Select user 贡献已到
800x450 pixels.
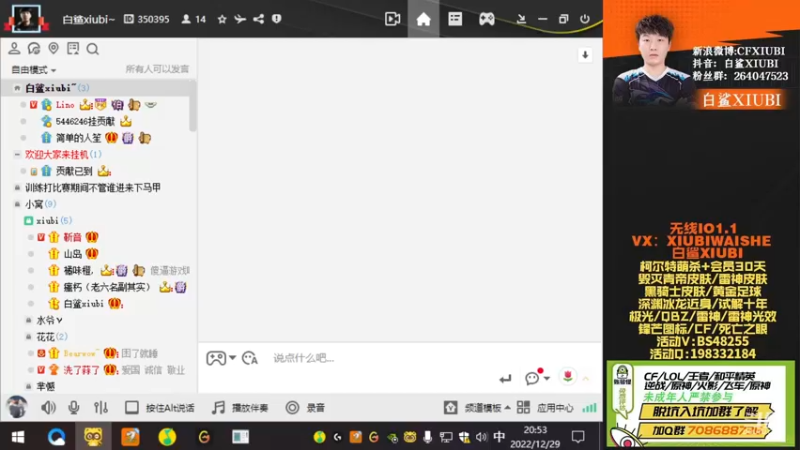click(74, 171)
